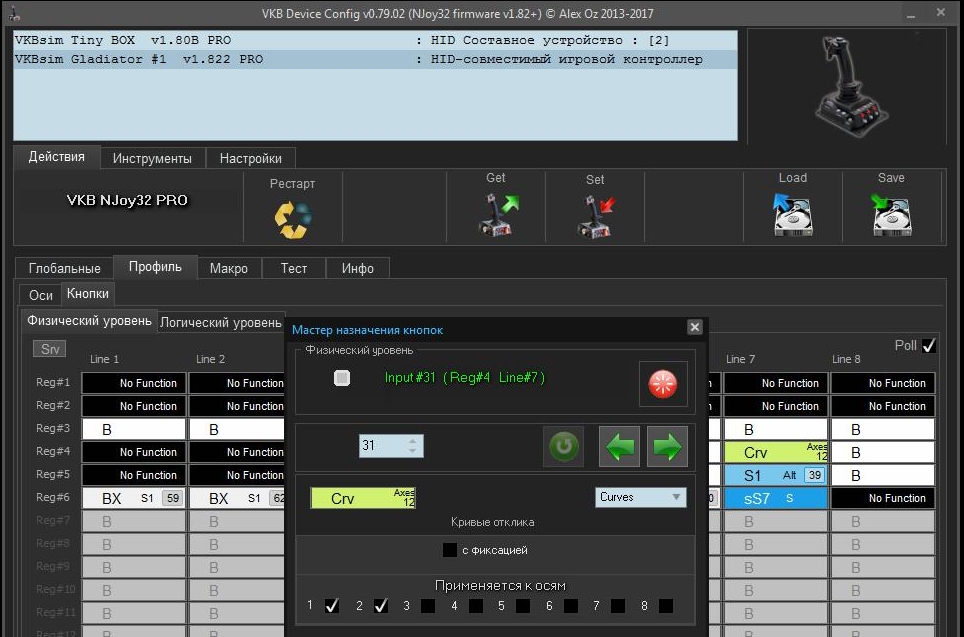Image resolution: width=964 pixels, height=637 pixels.
Task: Check axis 8 checkbox
Action: pos(666,606)
